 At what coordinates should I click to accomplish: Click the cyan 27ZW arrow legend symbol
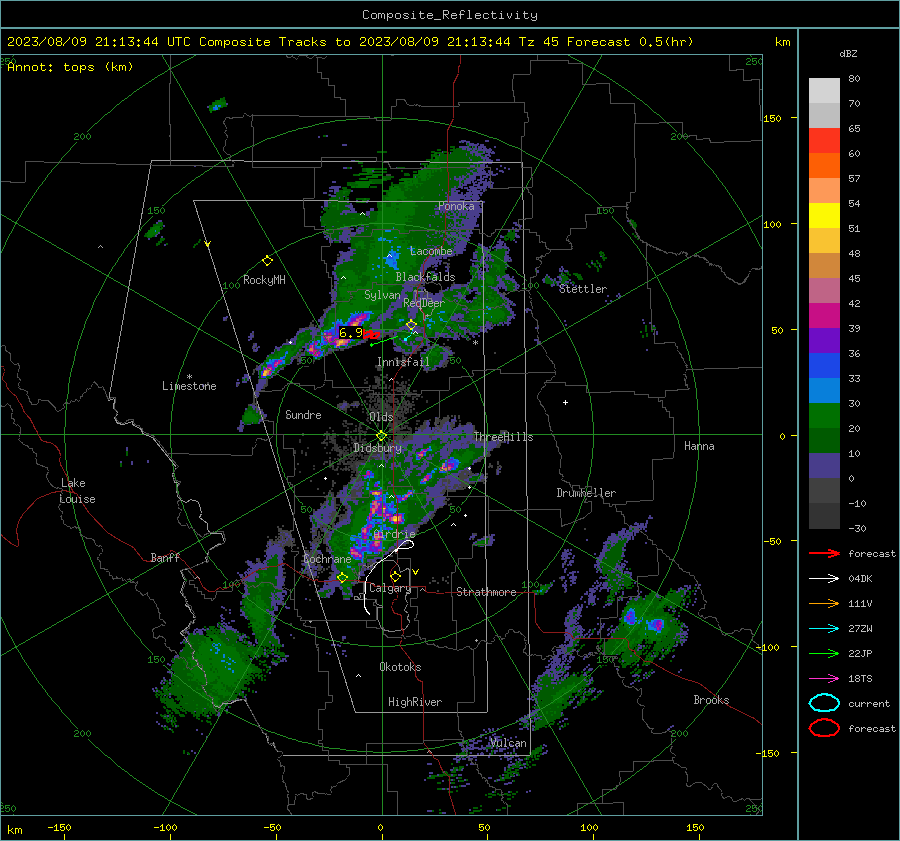(824, 629)
